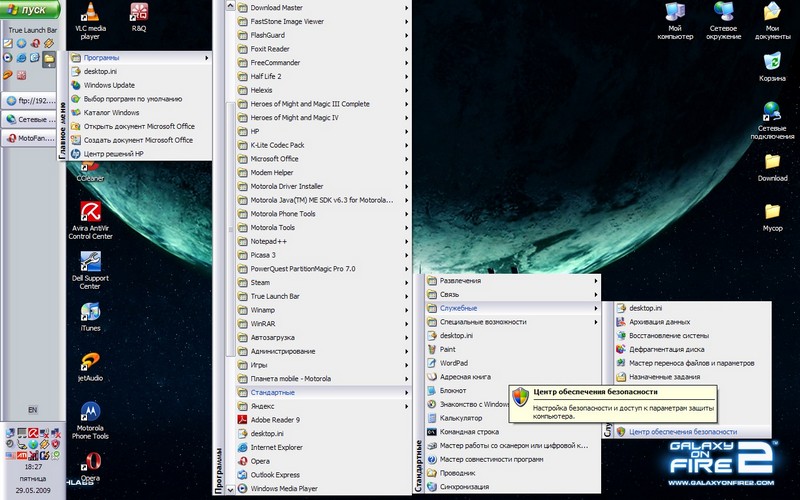Screen dimensions: 800x500
Task: Launch Opera from Программы menu
Action: [323, 461]
